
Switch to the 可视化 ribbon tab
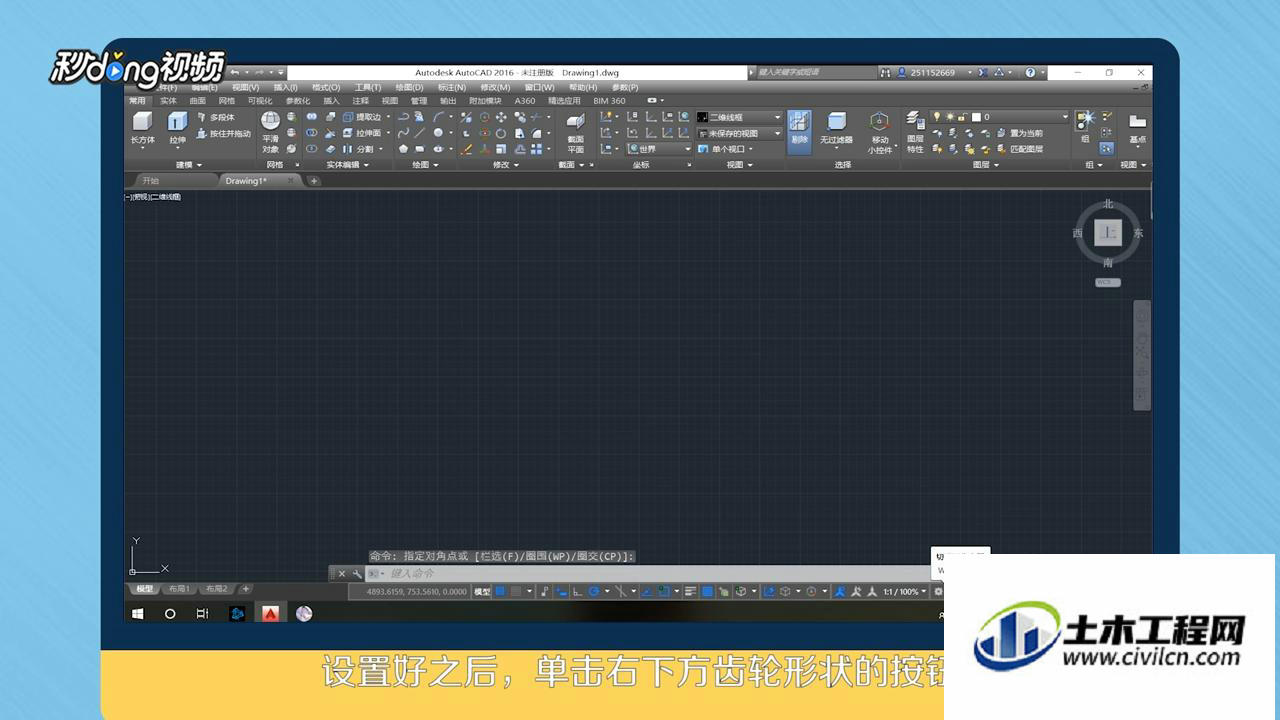tap(260, 101)
